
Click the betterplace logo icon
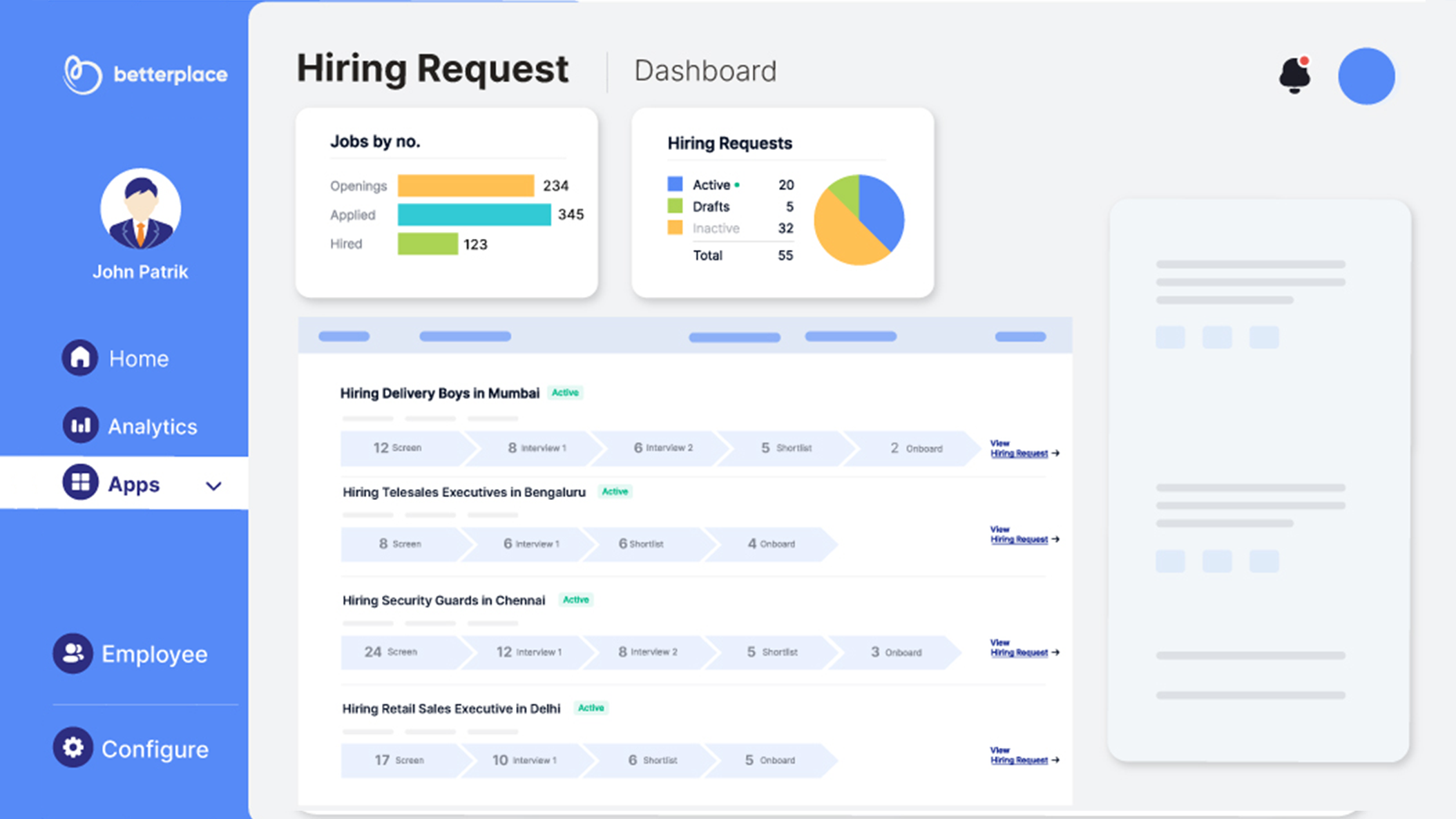pyautogui.click(x=82, y=74)
